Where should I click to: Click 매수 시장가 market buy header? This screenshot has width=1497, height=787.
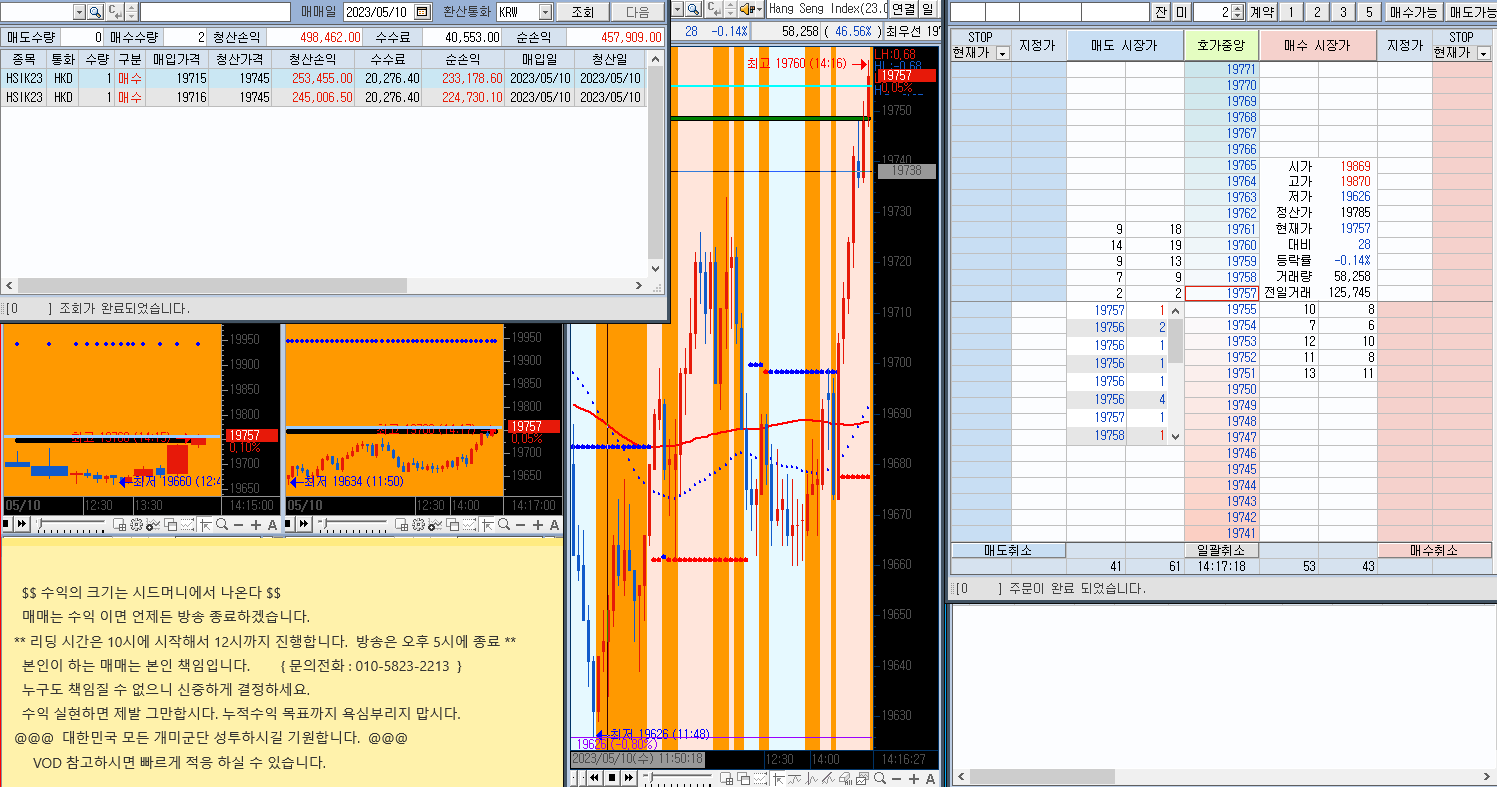point(1318,46)
